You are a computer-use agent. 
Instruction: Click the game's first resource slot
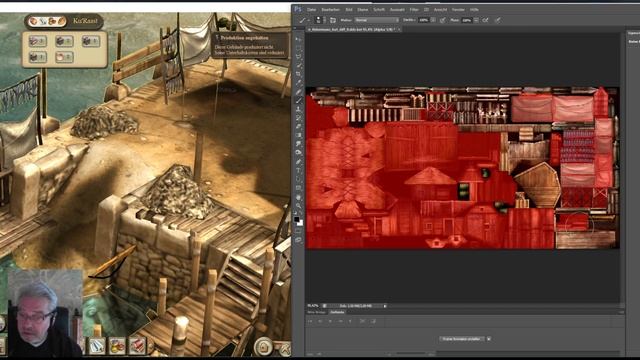click(37, 41)
